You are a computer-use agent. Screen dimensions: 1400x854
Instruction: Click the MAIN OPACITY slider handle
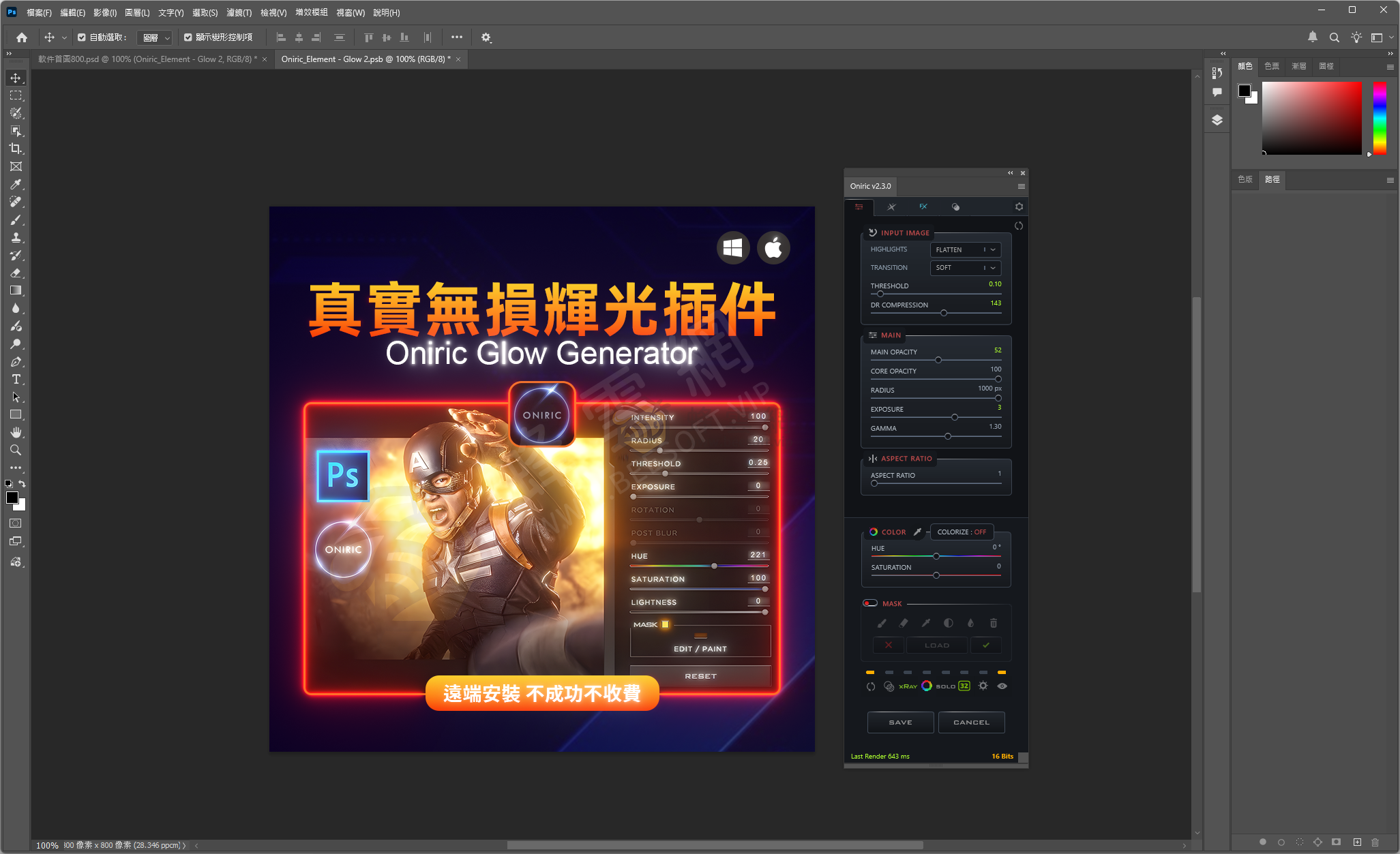[938, 360]
